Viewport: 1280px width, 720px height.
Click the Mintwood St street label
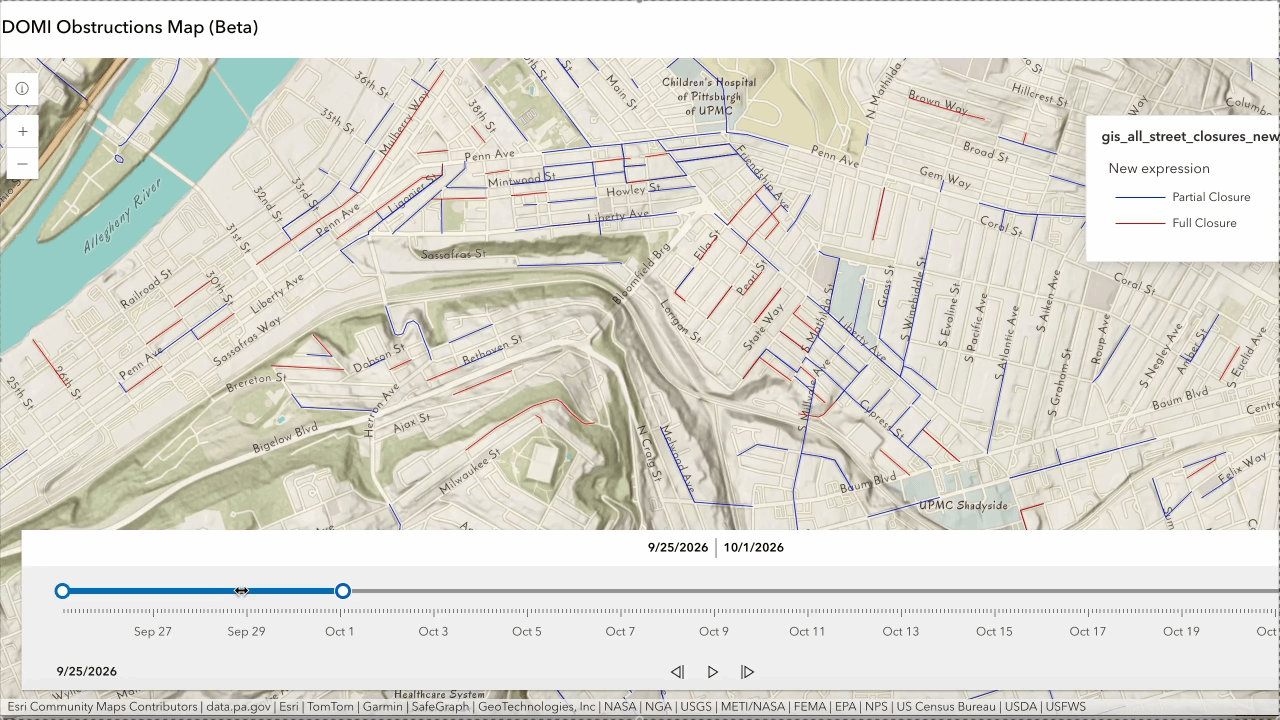pyautogui.click(x=520, y=180)
